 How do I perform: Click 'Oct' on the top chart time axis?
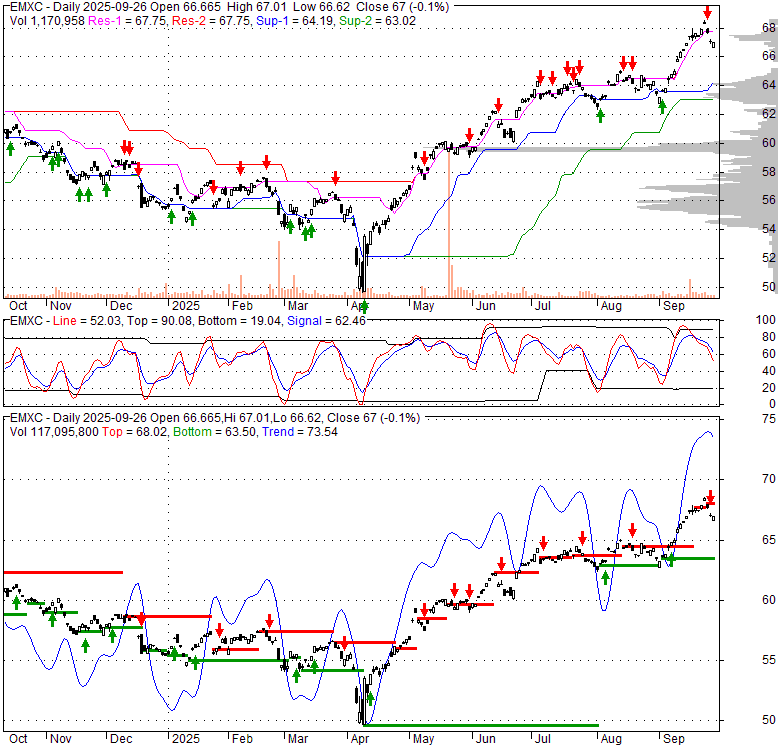[x=18, y=306]
